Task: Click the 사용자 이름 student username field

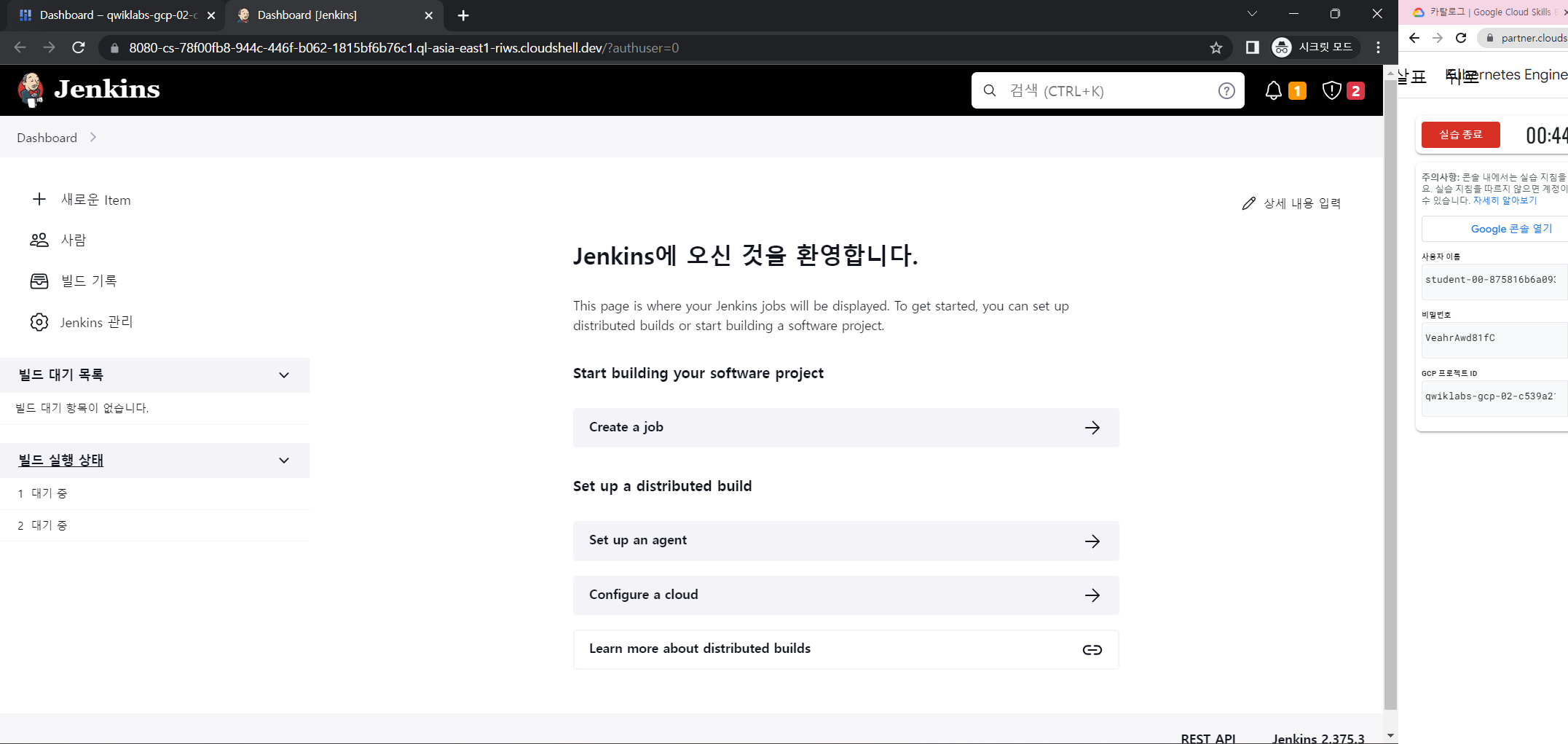Action: pyautogui.click(x=1494, y=281)
